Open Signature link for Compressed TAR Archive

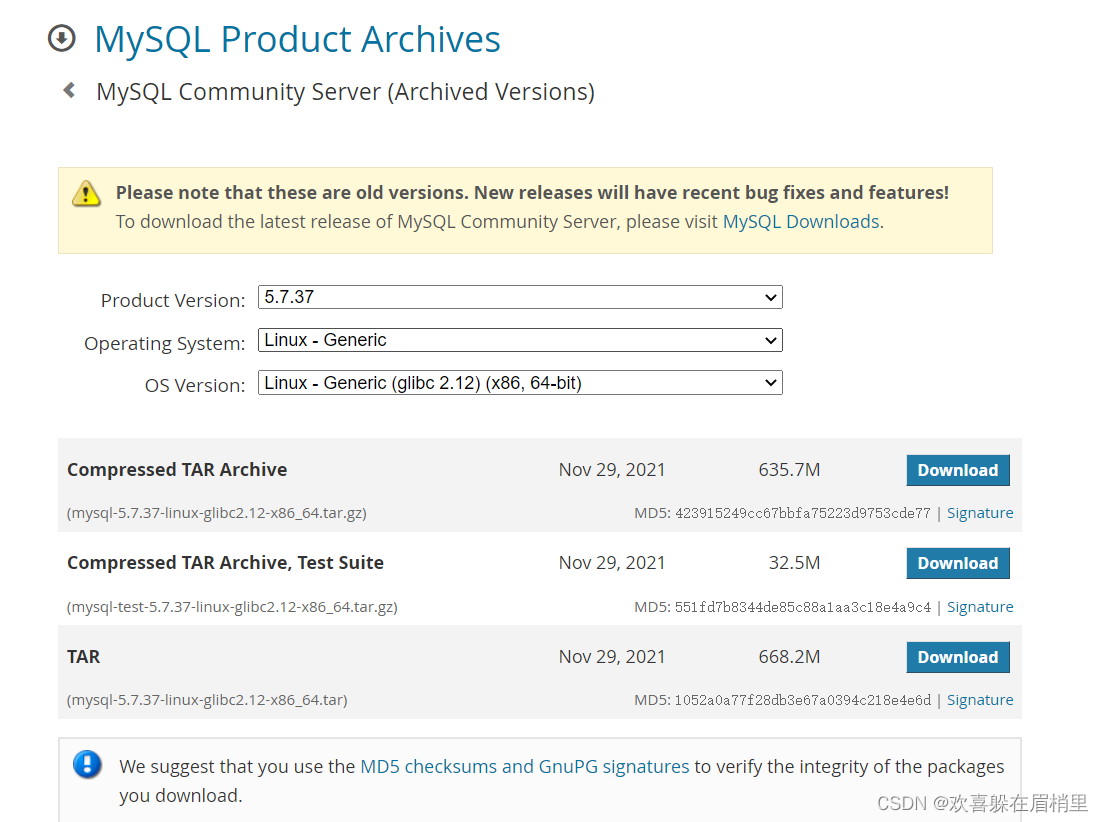pos(980,513)
